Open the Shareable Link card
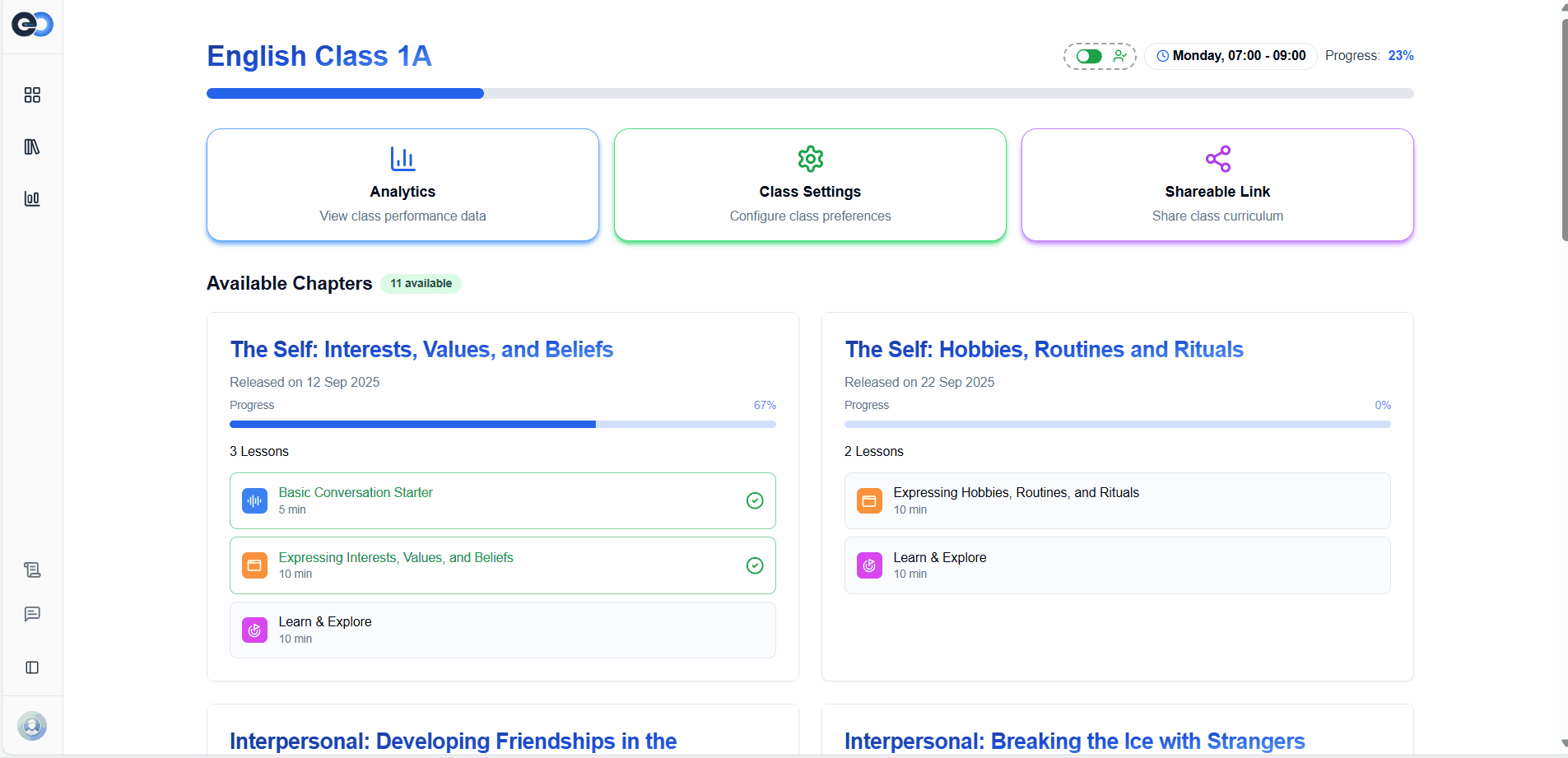Viewport: 1568px width, 758px height. pos(1217,185)
